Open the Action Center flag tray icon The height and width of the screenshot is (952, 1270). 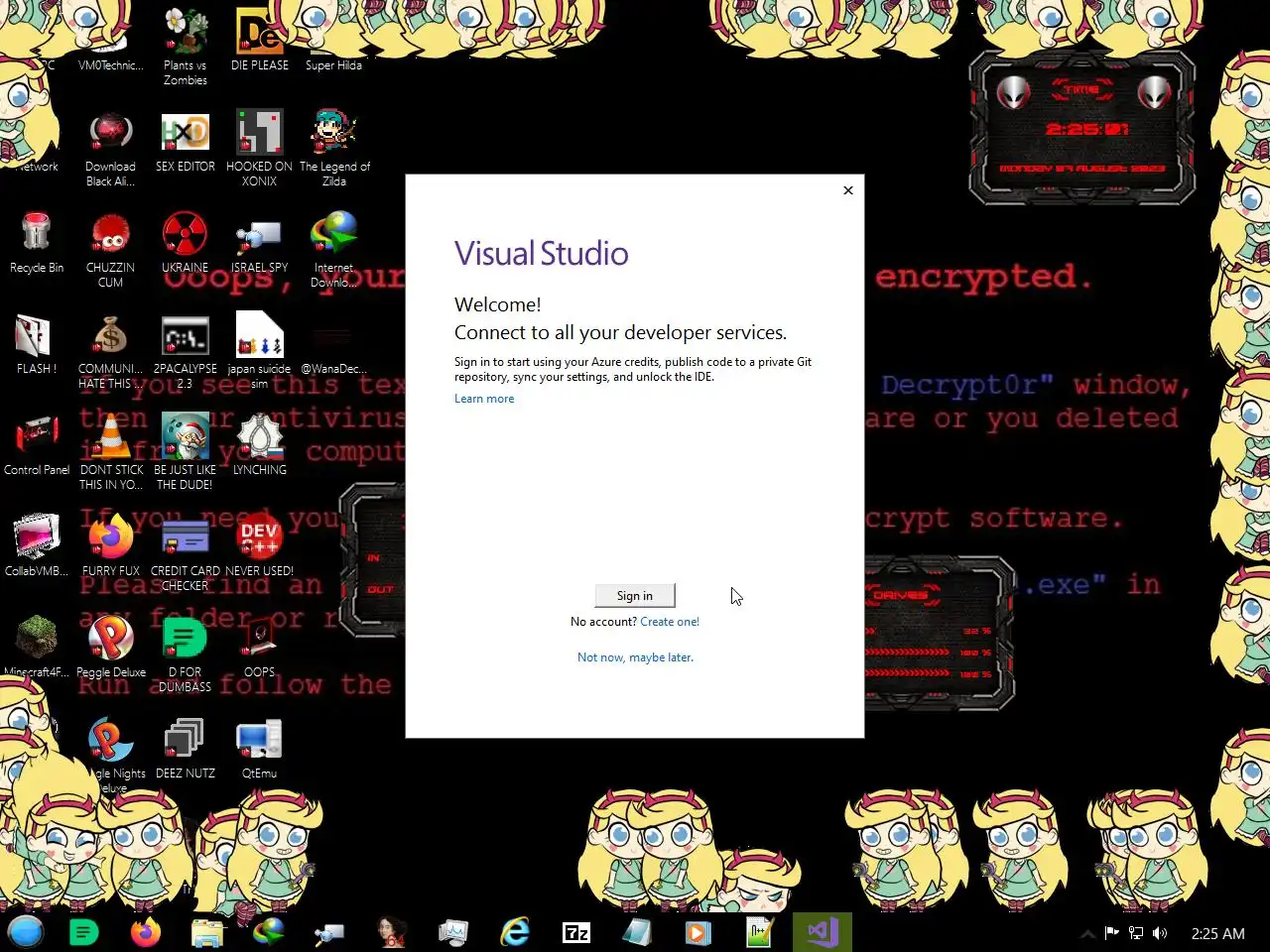pos(1112,933)
